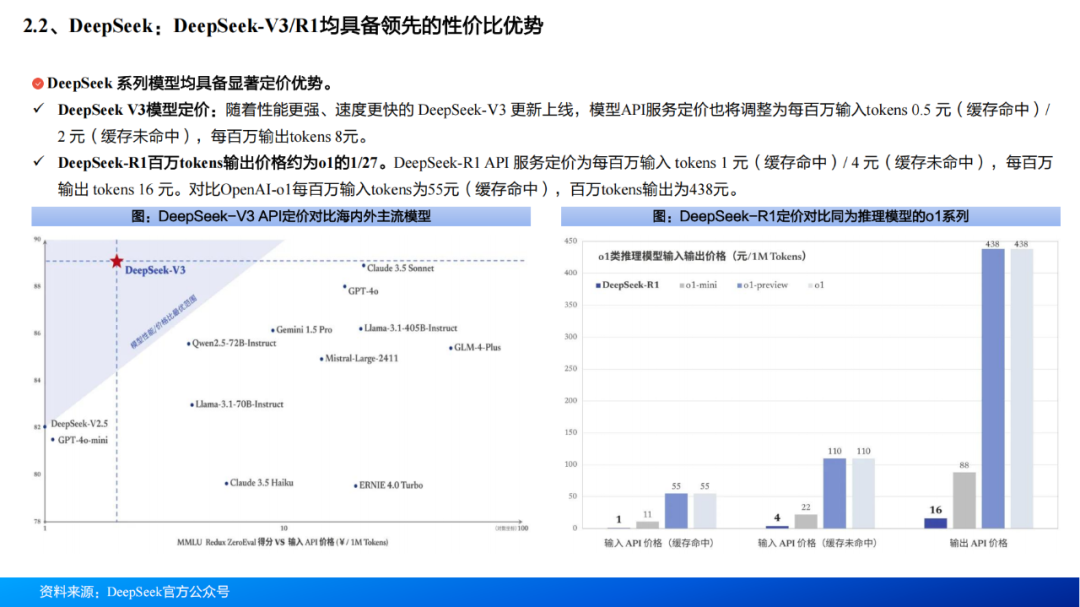Click the red bullet before "DeepSeek 系列模型均具备显著定价优势"

[38, 83]
